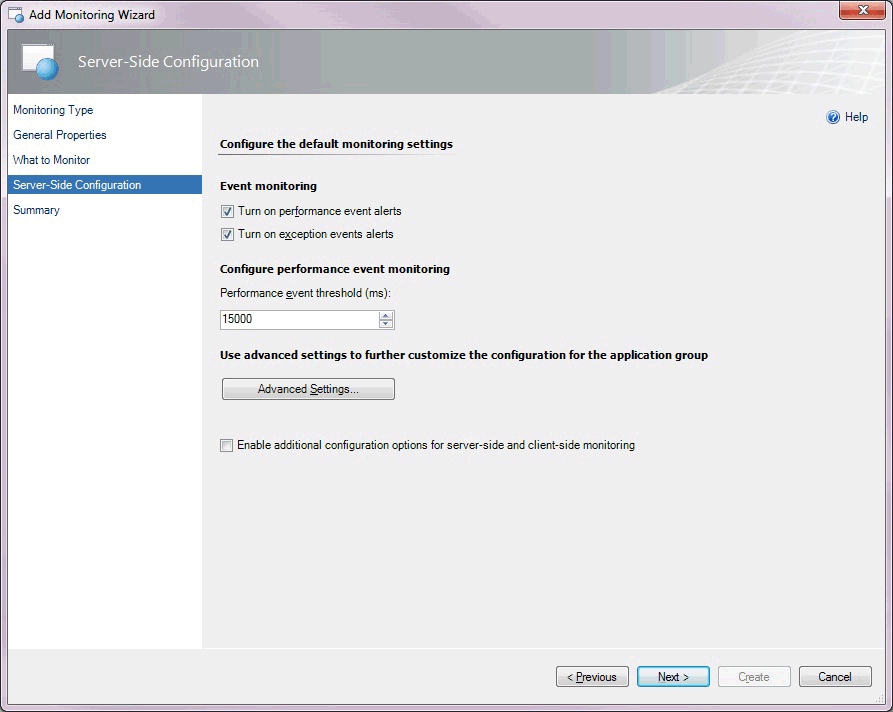Click the blue Help question-mark icon
893x712 pixels.
click(x=833, y=117)
